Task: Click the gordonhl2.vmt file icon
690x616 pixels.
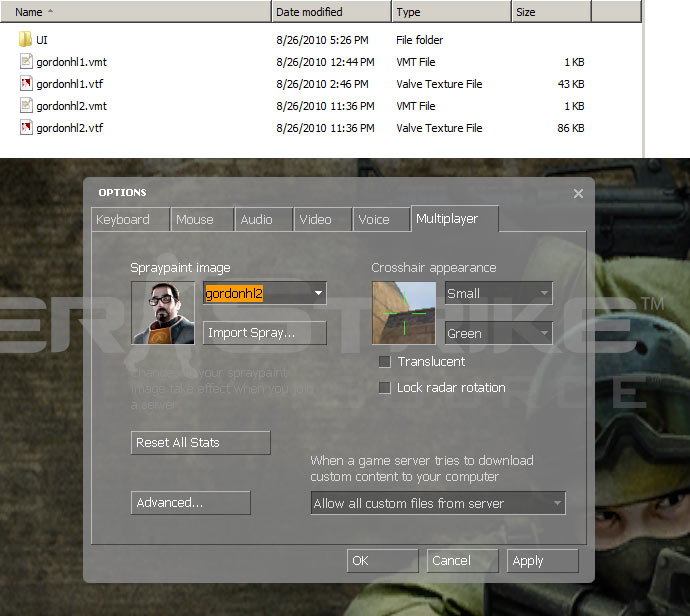Action: (x=25, y=106)
